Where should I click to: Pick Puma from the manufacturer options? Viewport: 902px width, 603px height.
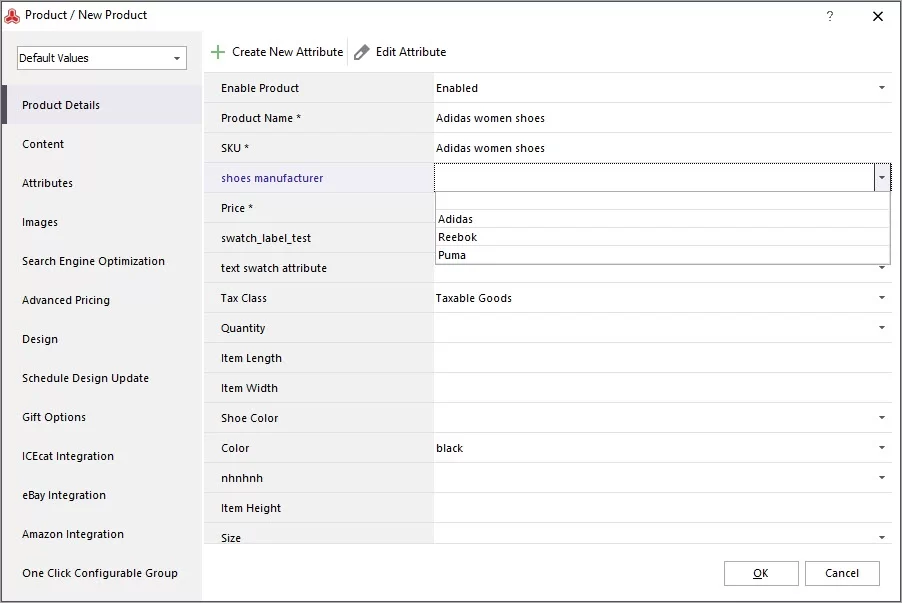(x=663, y=255)
